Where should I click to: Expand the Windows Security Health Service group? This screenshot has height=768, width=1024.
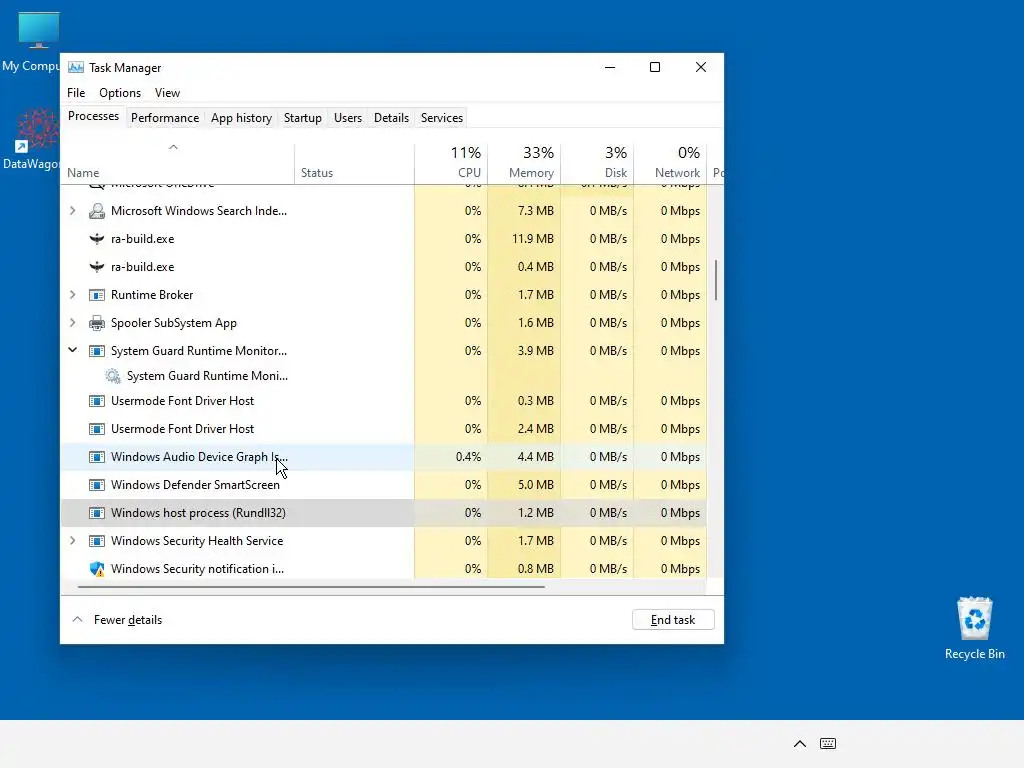click(x=72, y=541)
